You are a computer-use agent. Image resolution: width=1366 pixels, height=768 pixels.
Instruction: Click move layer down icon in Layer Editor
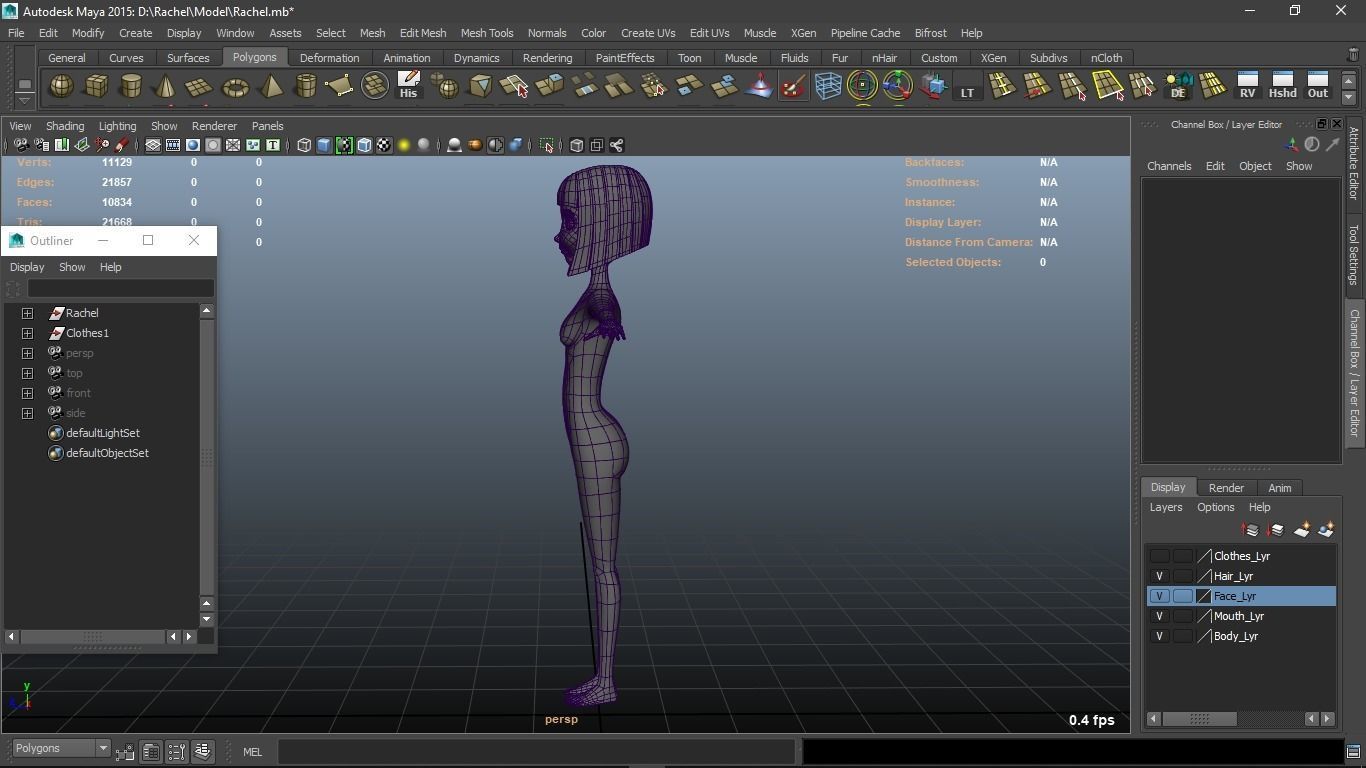pyautogui.click(x=1275, y=530)
